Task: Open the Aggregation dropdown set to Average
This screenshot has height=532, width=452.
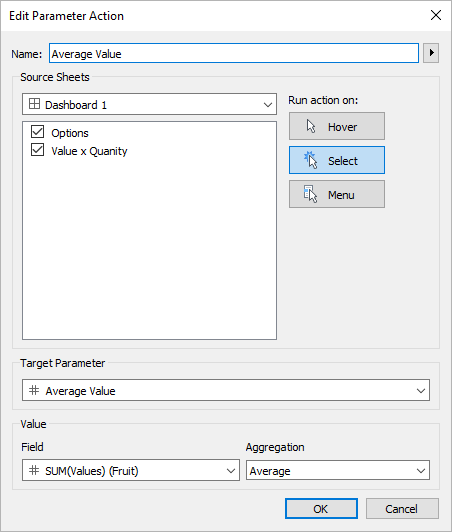Action: click(338, 470)
